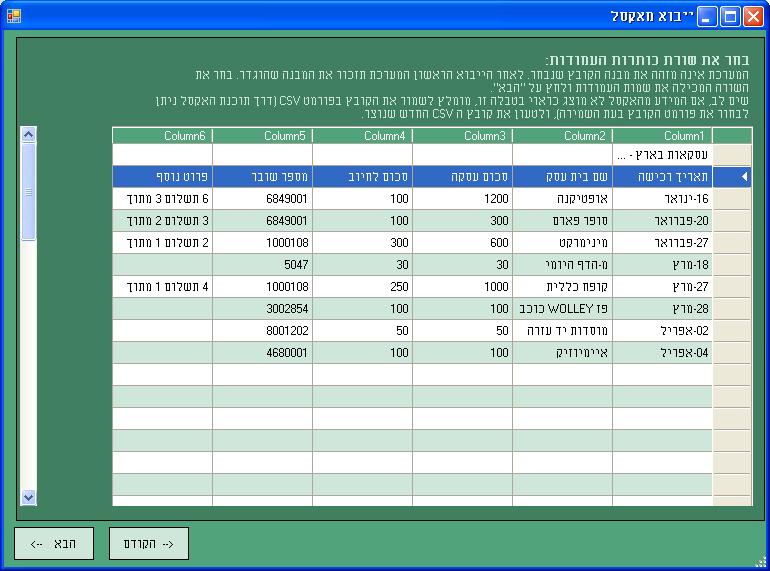Click amount cell 600
This screenshot has width=770, height=571.
tap(463, 243)
